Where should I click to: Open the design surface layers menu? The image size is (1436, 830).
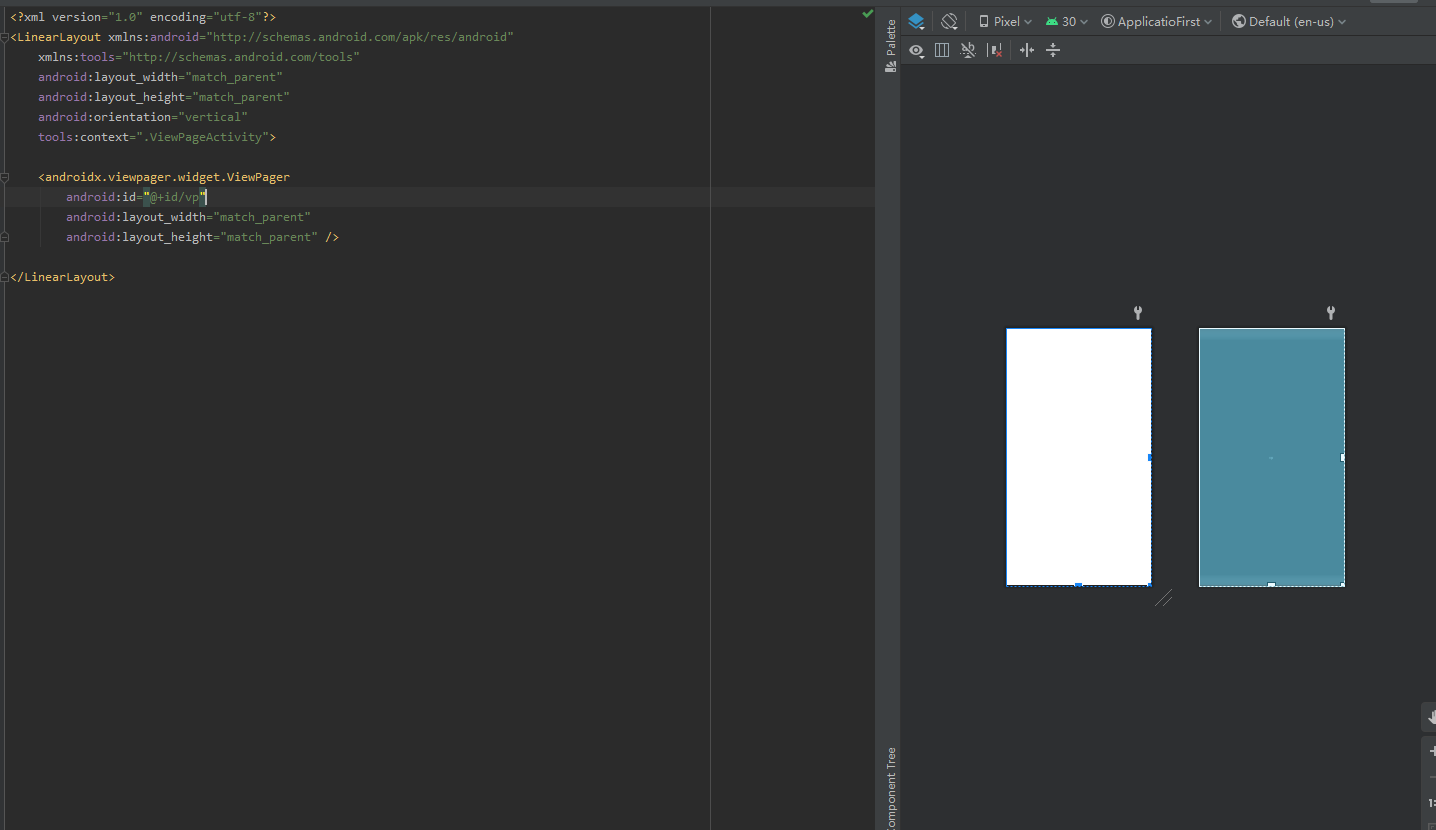[x=916, y=21]
